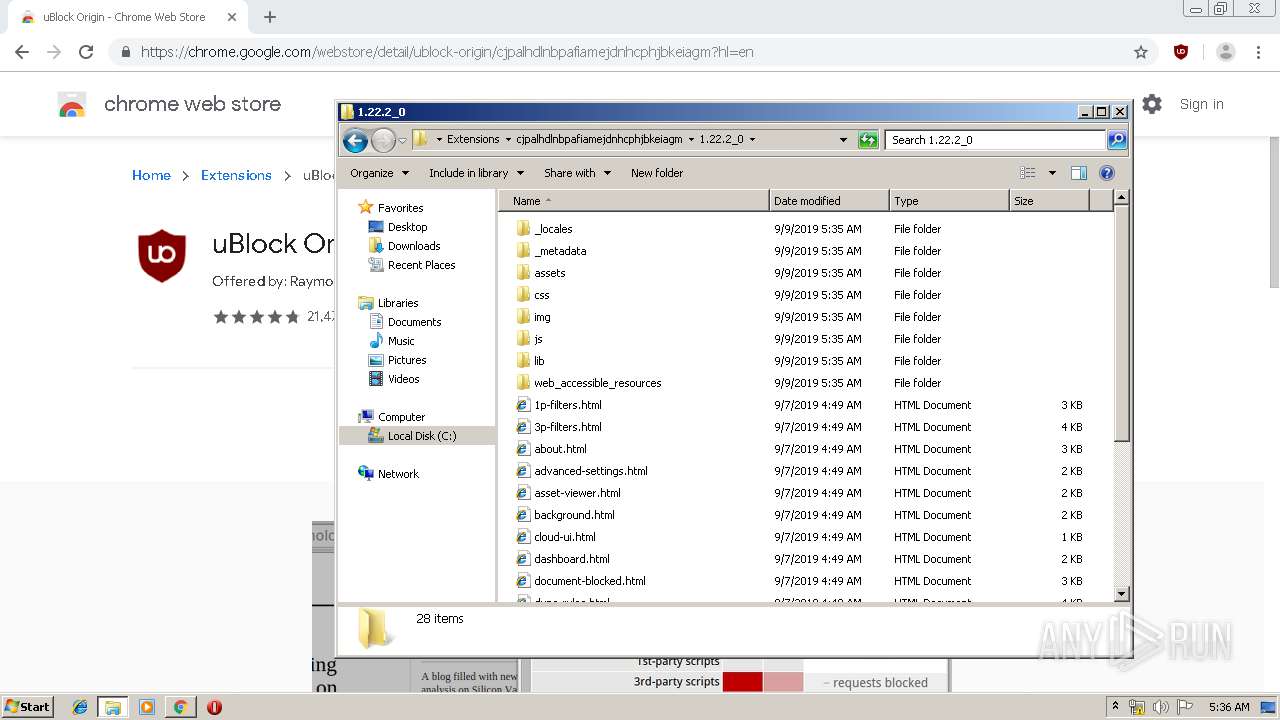Open Explorer help question mark icon
This screenshot has width=1280, height=720.
pos(1107,173)
